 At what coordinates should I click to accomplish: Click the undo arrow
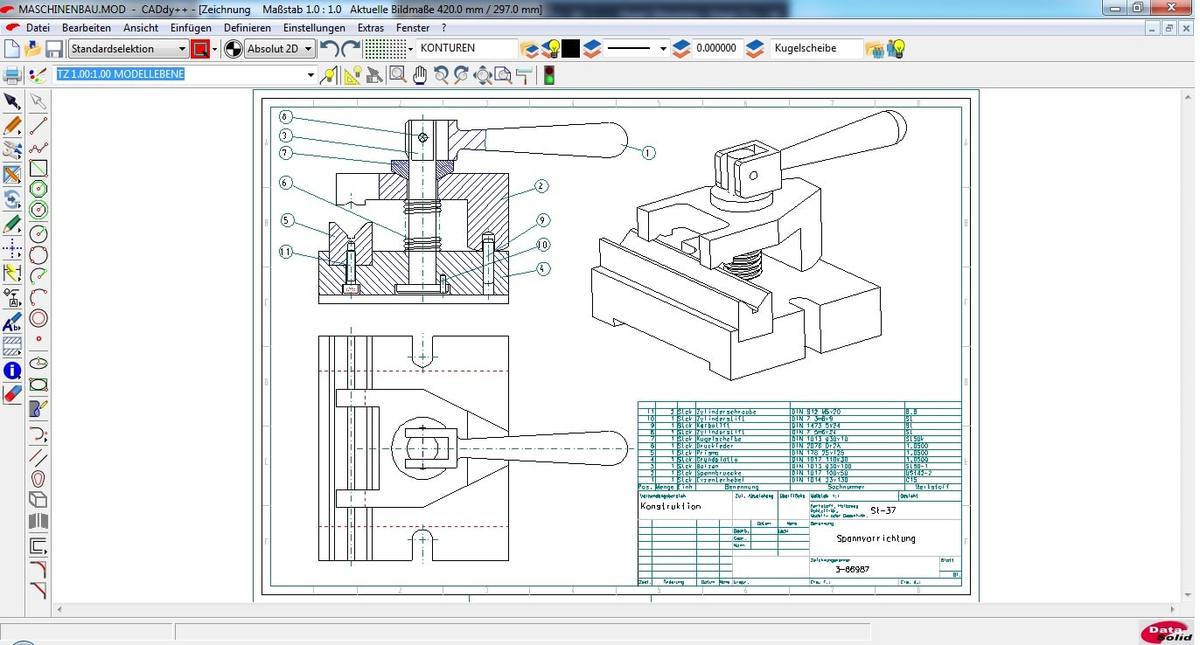point(329,49)
